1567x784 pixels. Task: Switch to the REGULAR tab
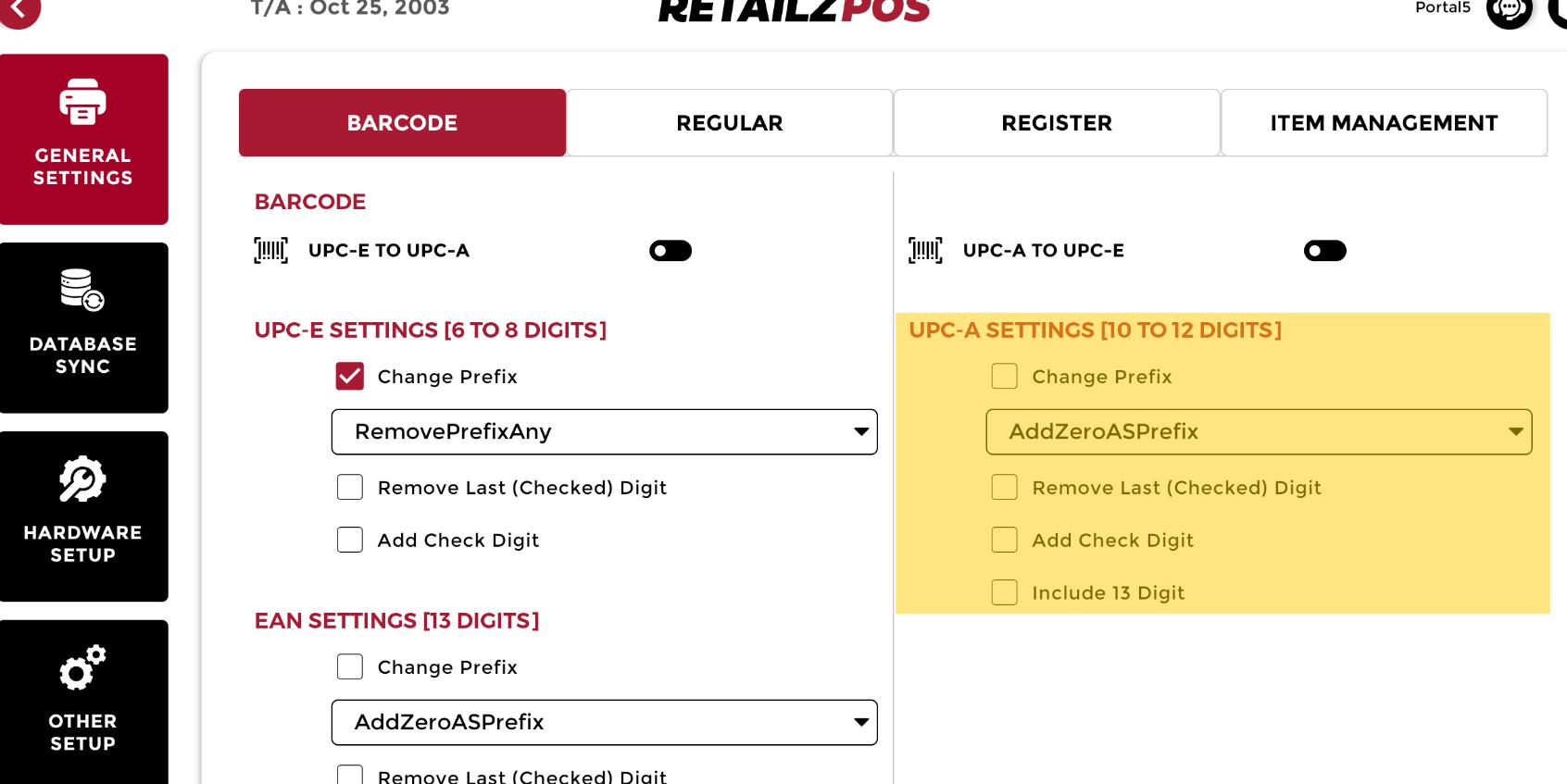pos(729,123)
